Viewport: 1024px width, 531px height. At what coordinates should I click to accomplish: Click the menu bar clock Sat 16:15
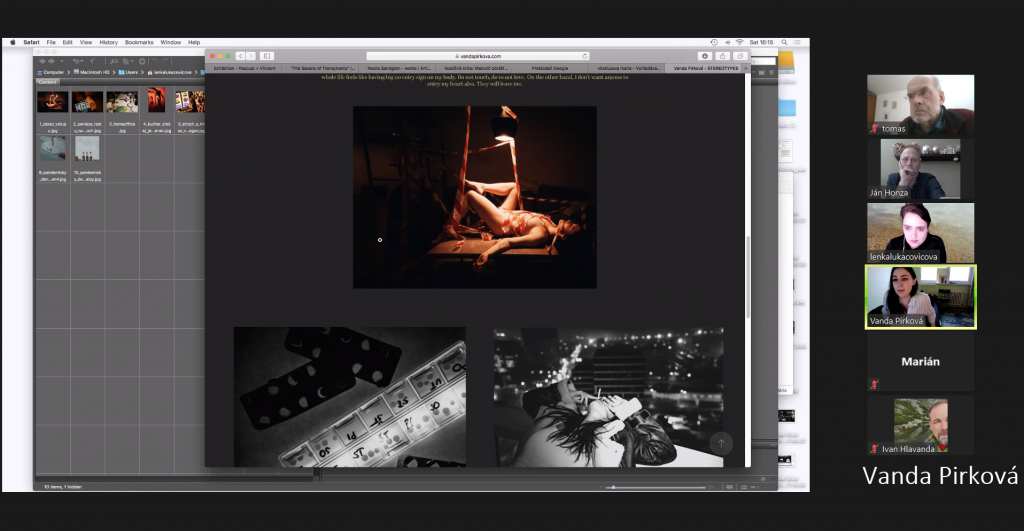coord(761,42)
